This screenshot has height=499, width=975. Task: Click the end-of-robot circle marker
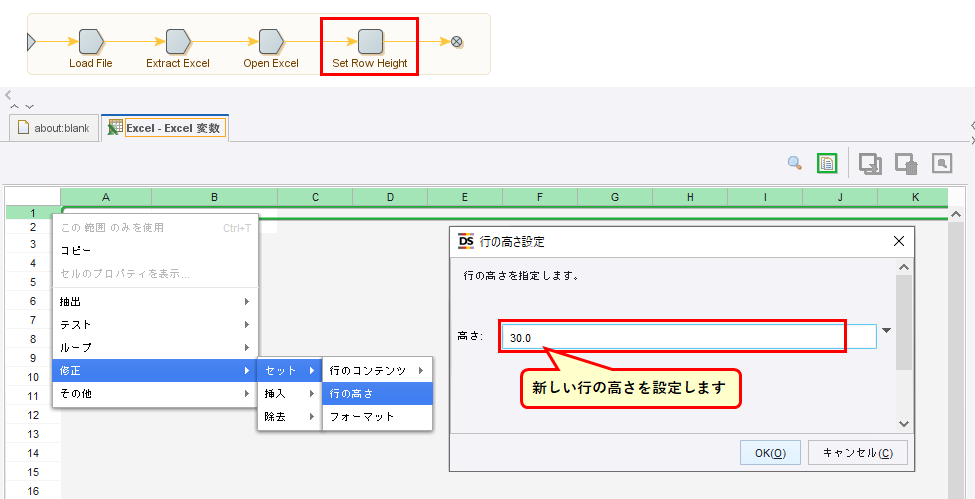pyautogui.click(x=456, y=42)
